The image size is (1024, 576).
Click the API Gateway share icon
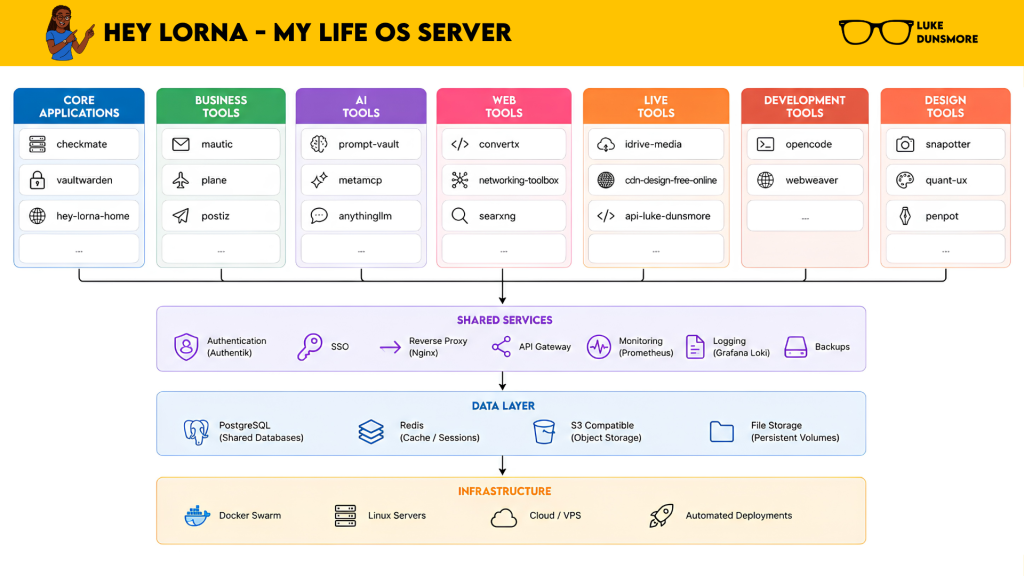[502, 347]
